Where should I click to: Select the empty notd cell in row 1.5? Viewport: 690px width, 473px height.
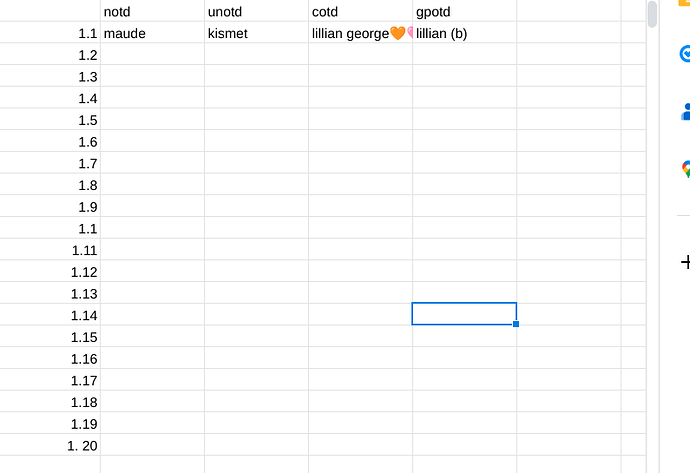[x=152, y=120]
